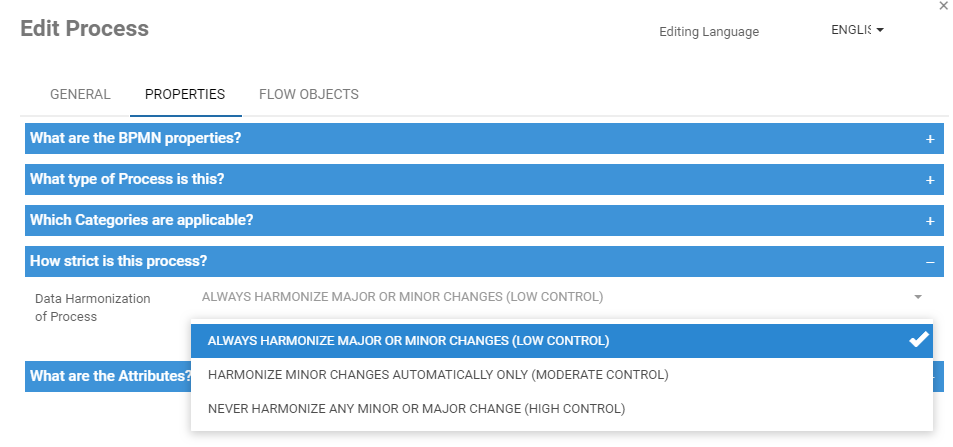Open the Editing Language dropdown

coord(857,30)
